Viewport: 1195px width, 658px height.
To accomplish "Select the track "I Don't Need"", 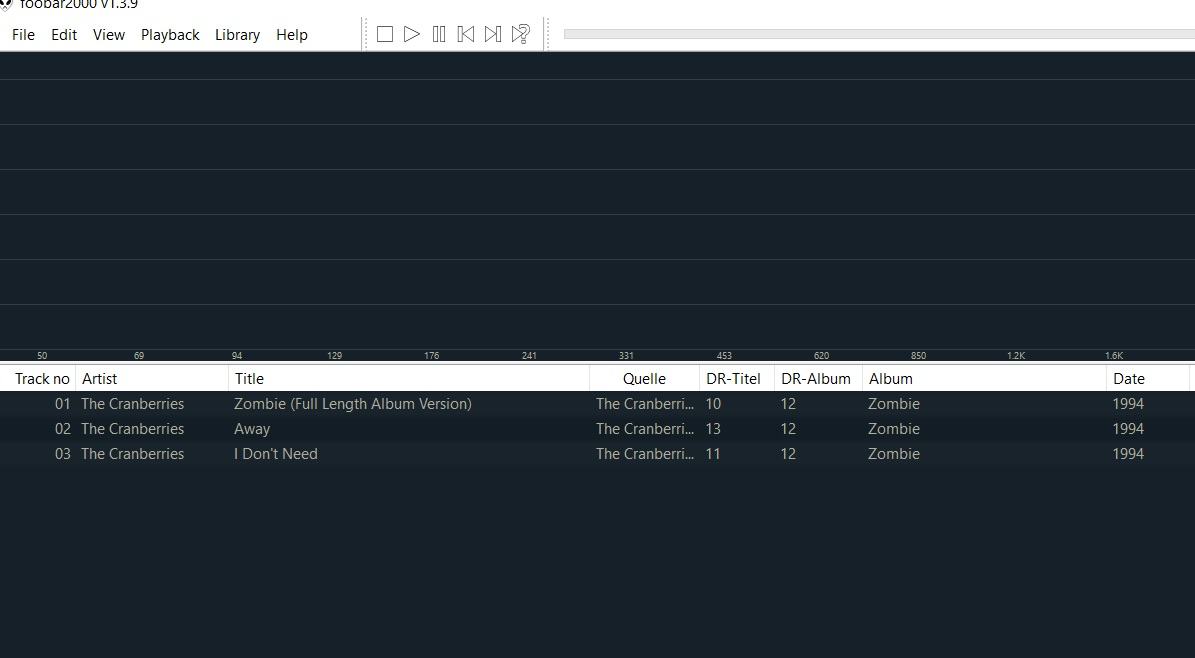I will click(x=276, y=454).
